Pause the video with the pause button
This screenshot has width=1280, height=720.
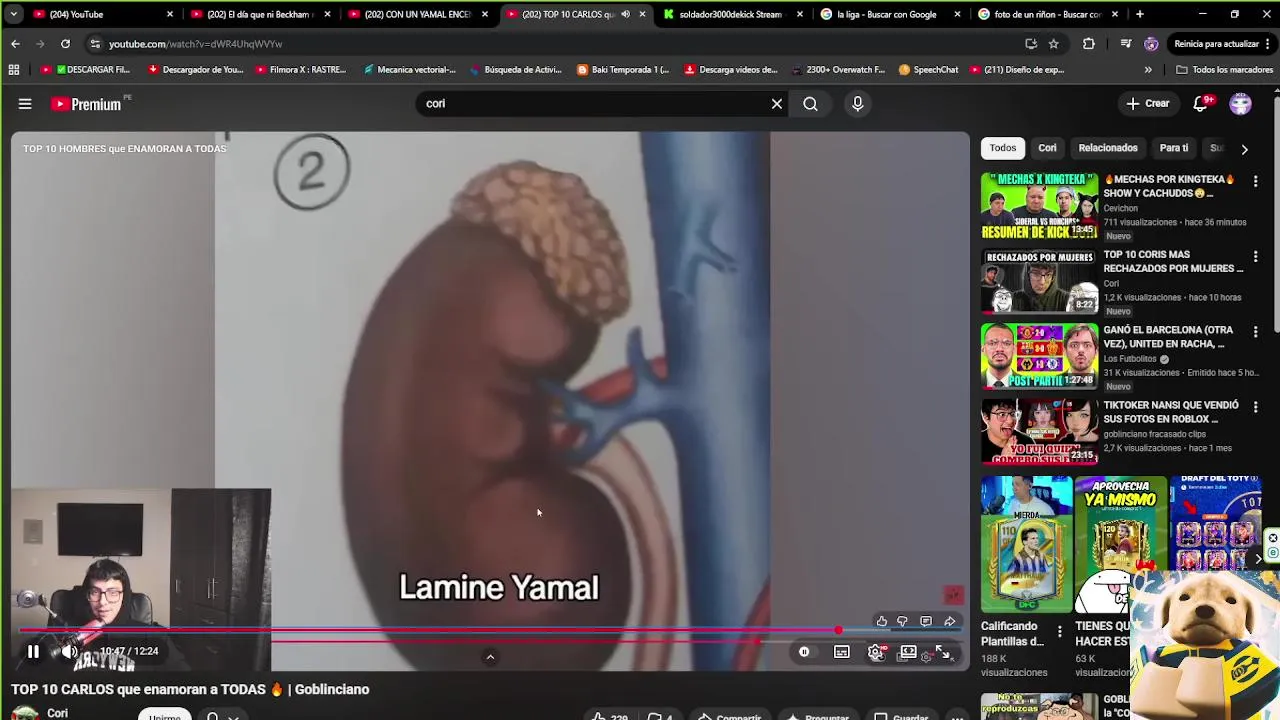(33, 652)
